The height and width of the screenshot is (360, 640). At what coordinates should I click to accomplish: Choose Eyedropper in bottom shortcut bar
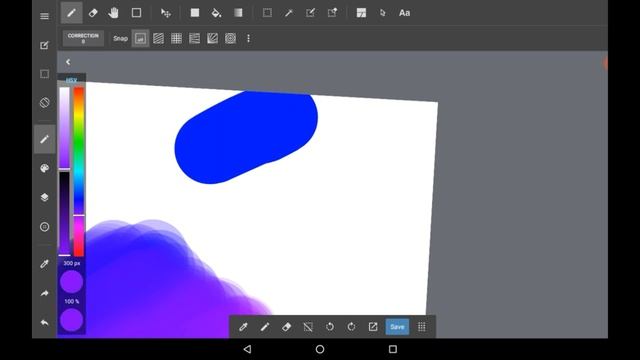(x=243, y=327)
